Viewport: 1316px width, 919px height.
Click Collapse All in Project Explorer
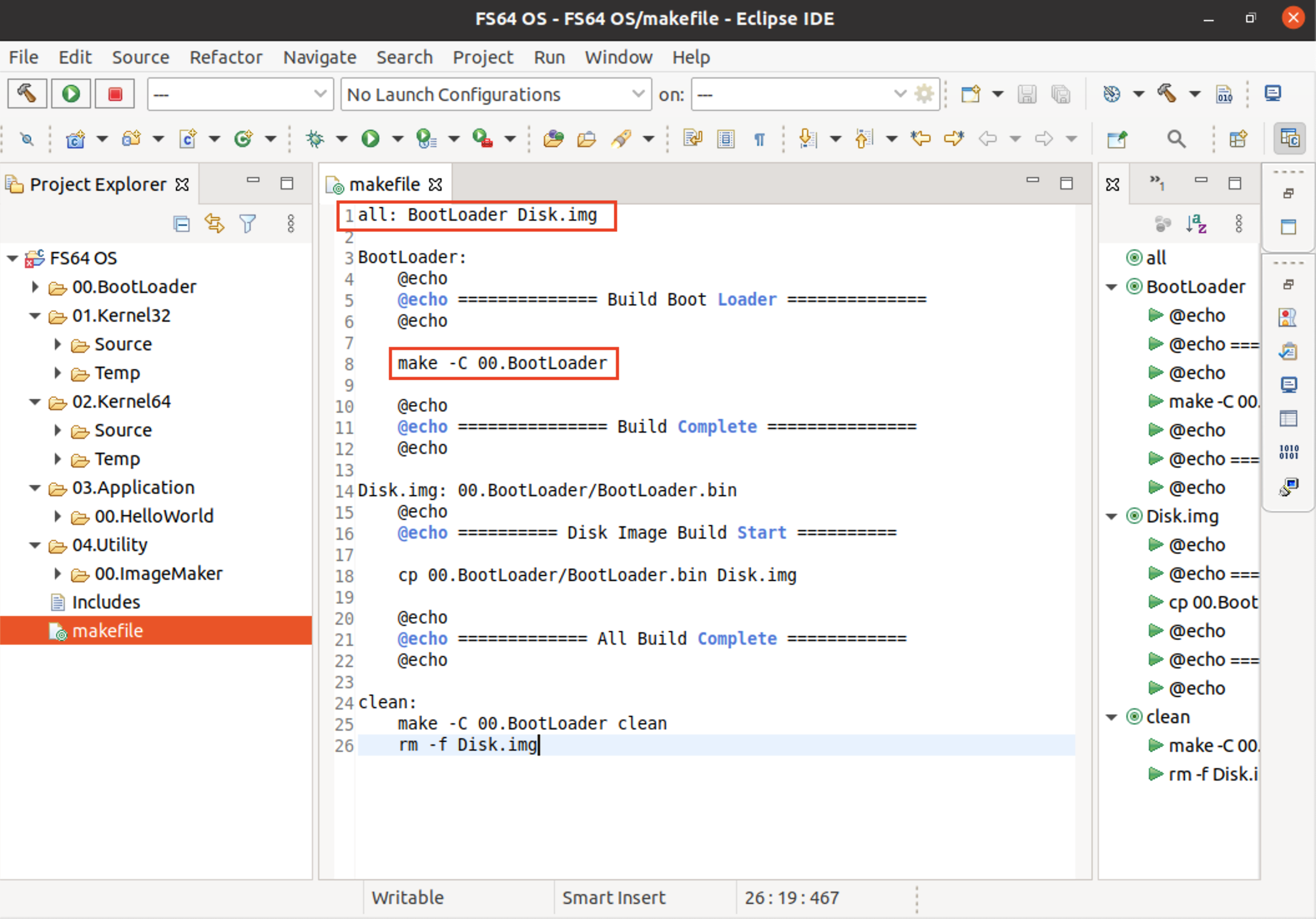click(181, 224)
